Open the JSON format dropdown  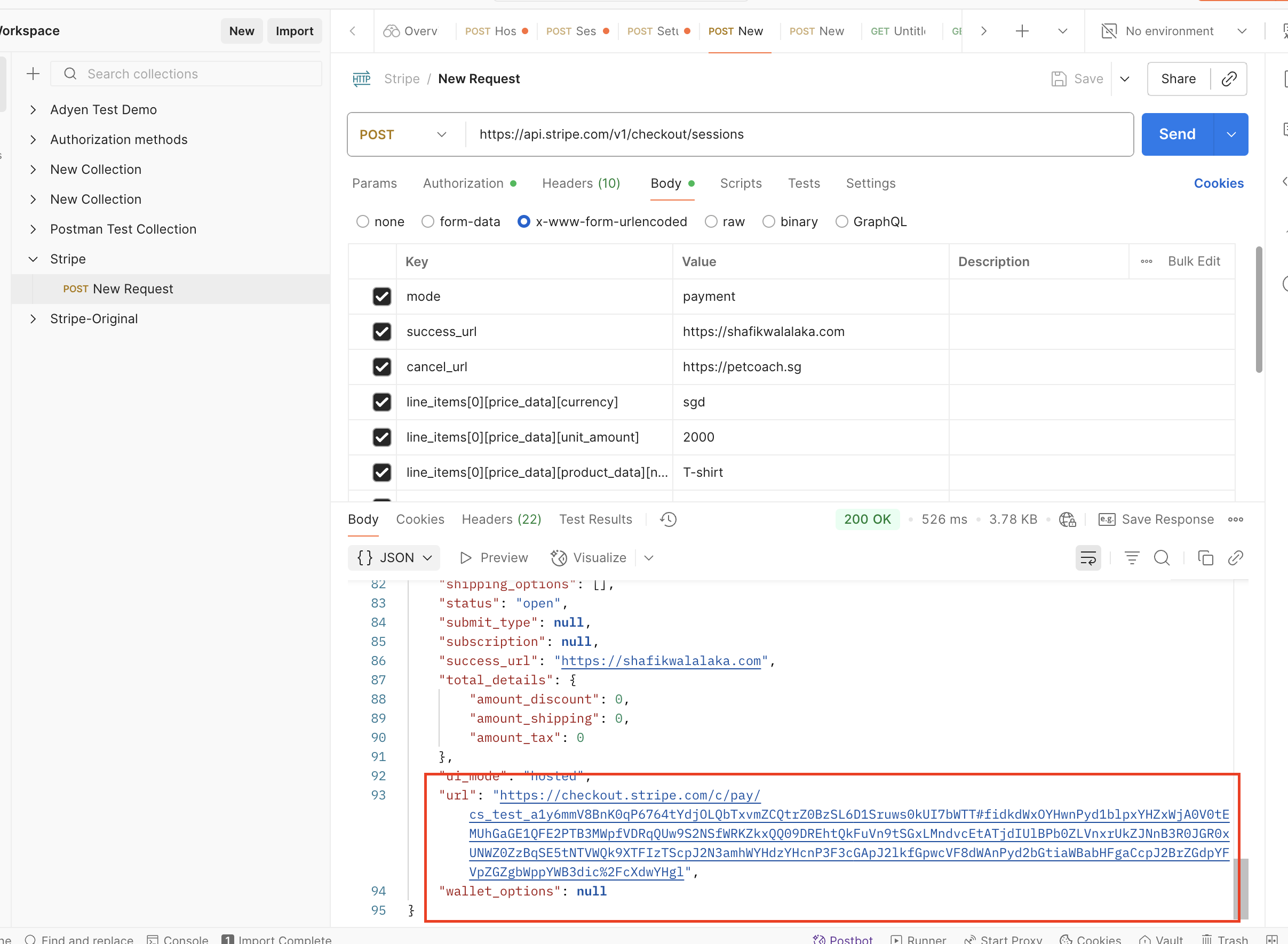[393, 558]
